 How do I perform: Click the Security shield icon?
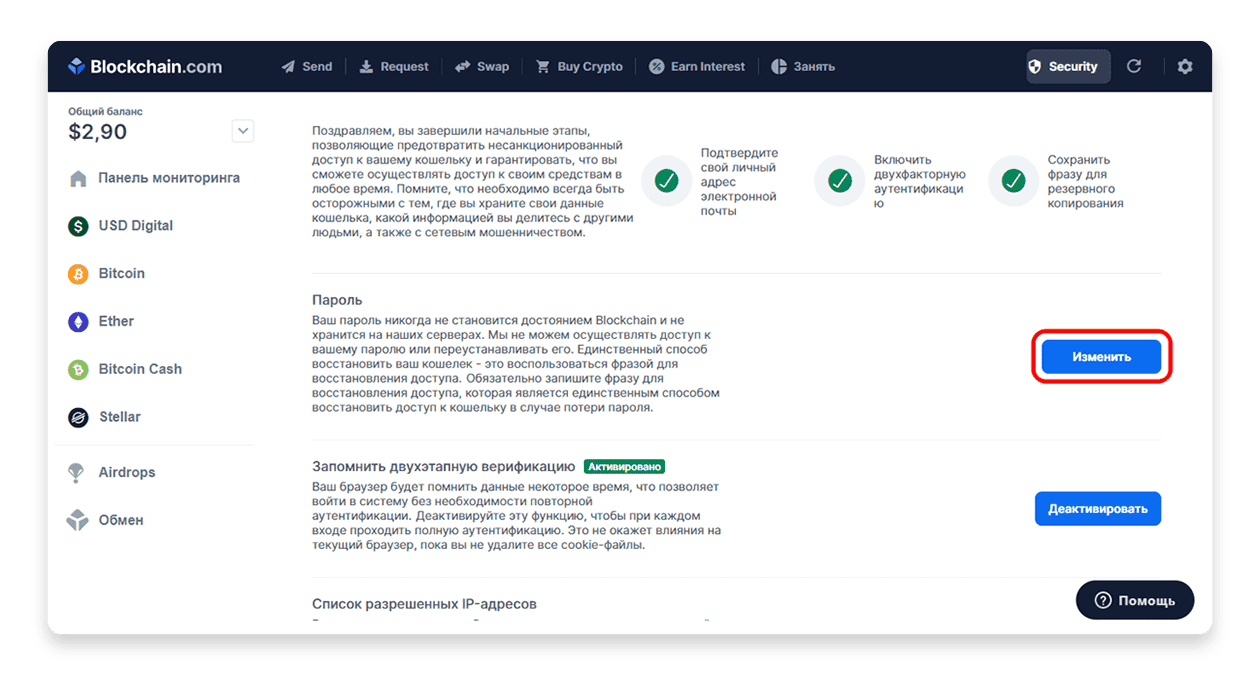(1035, 67)
